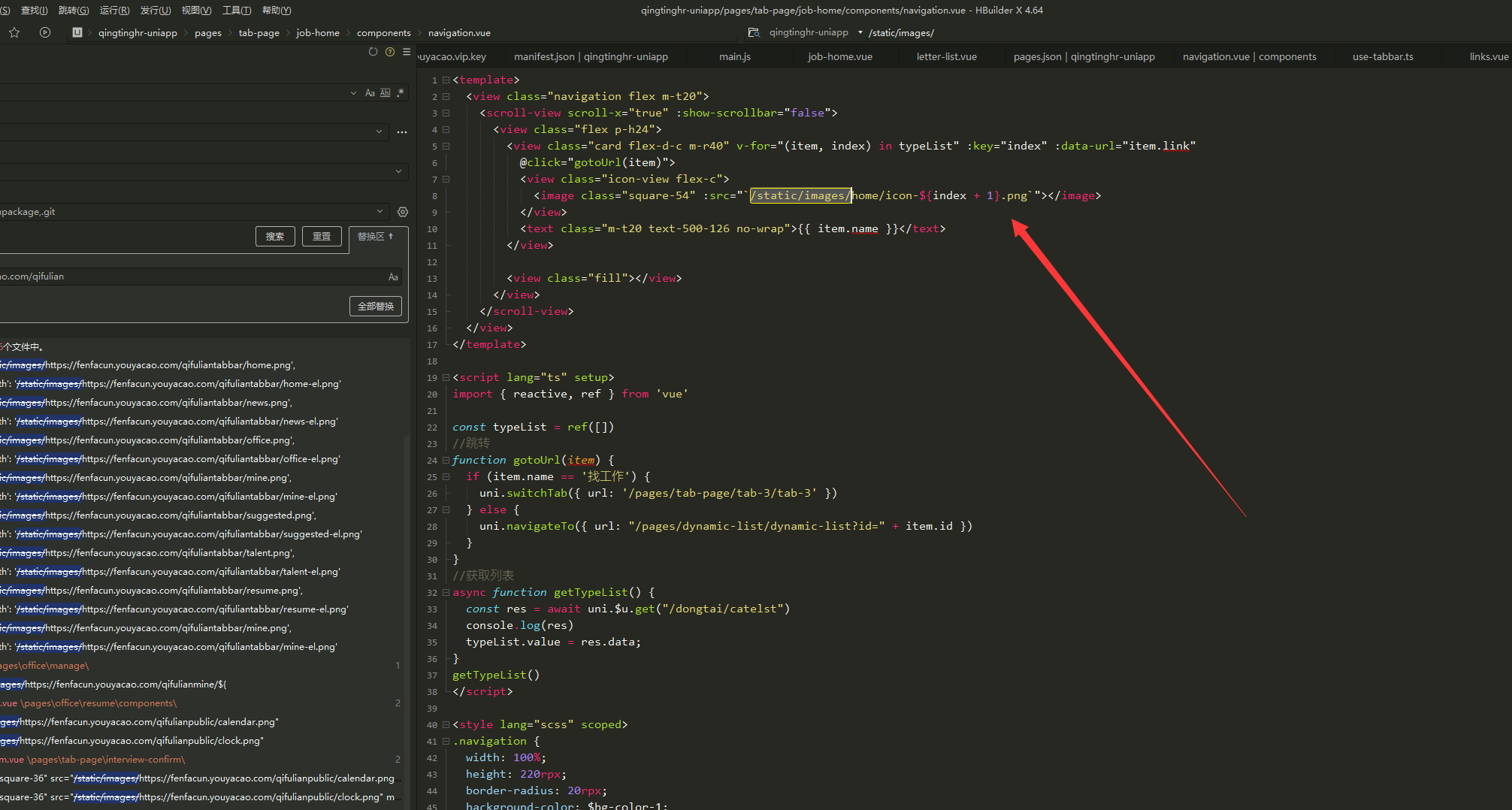1512x810 pixels.
Task: Click search result qifuliantabbar/home.png
Action: click(x=147, y=365)
